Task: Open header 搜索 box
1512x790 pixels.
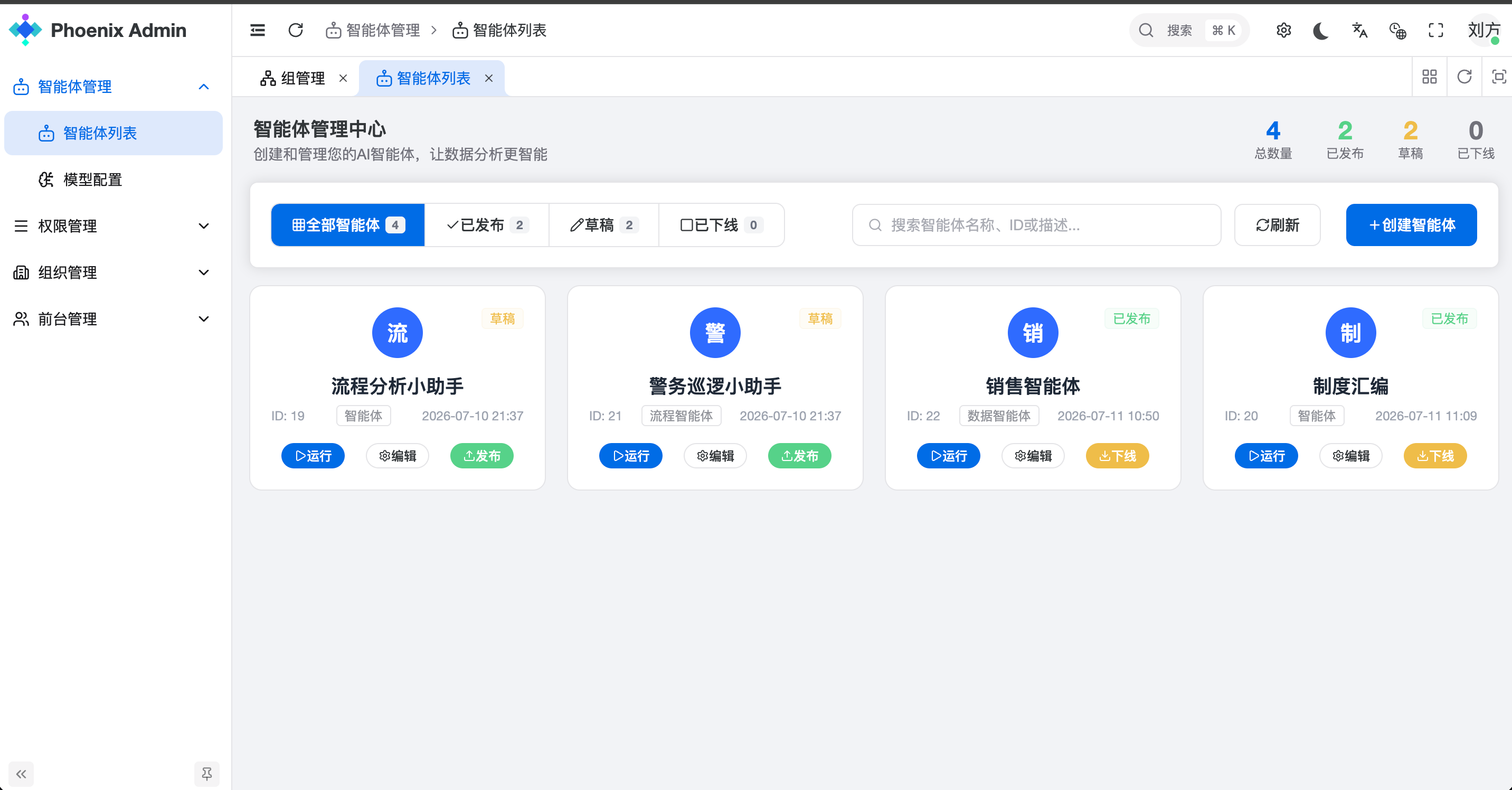Action: (1189, 30)
